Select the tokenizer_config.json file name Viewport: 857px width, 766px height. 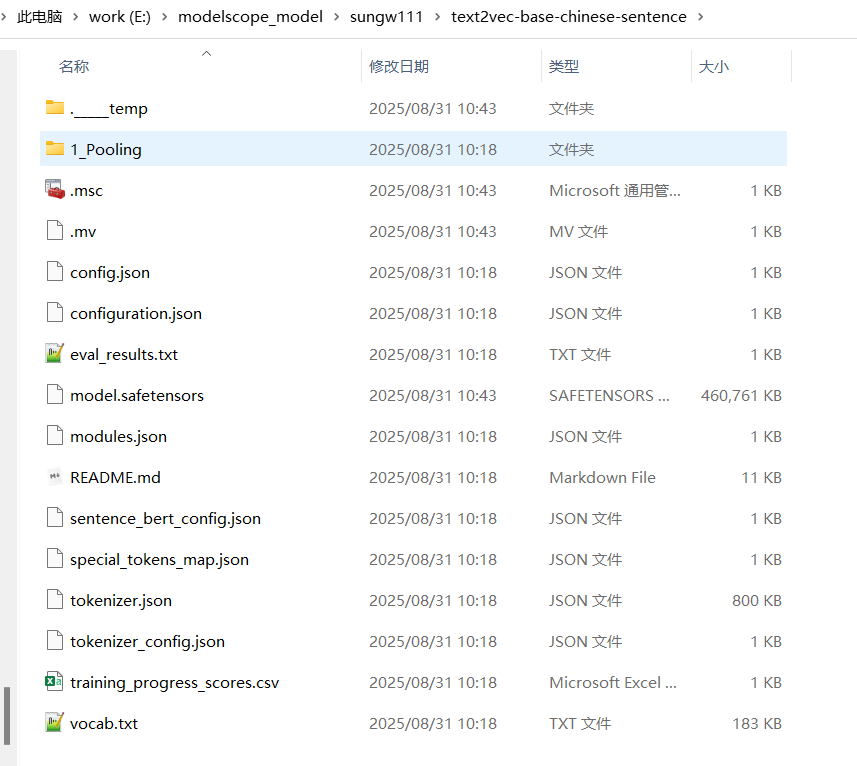click(x=148, y=641)
